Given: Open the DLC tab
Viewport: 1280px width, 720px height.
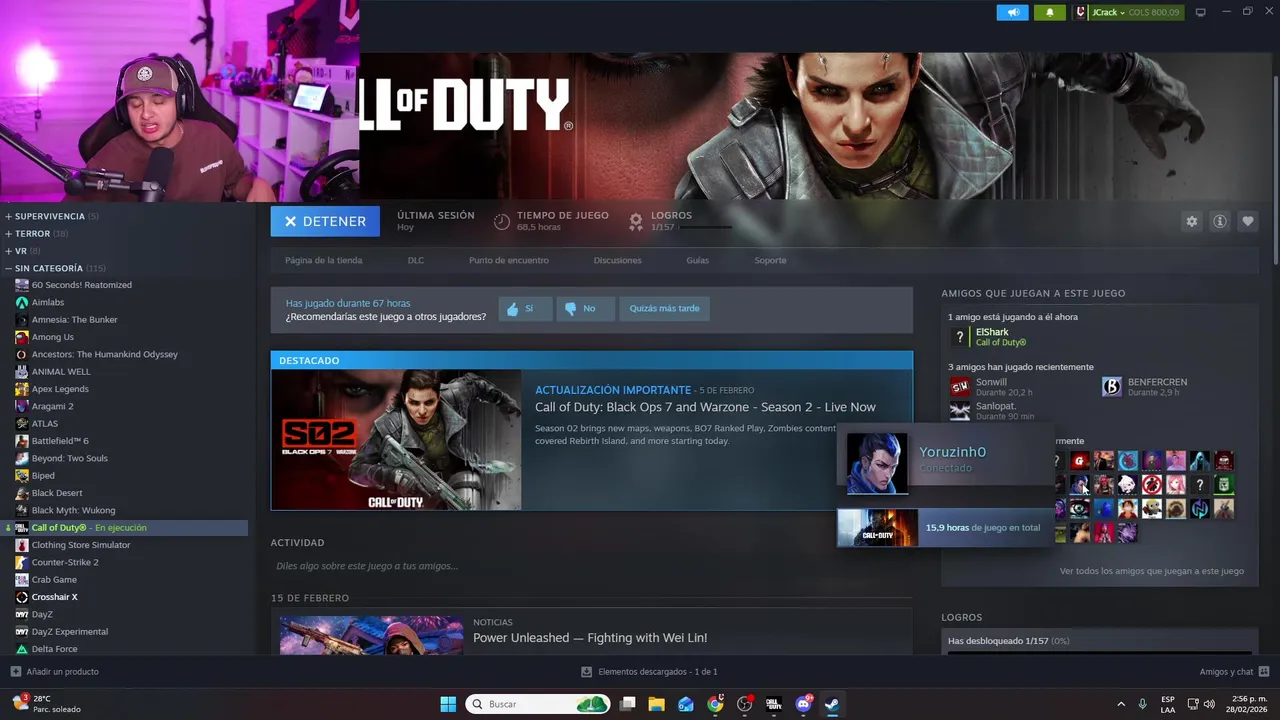Looking at the screenshot, I should 416,260.
